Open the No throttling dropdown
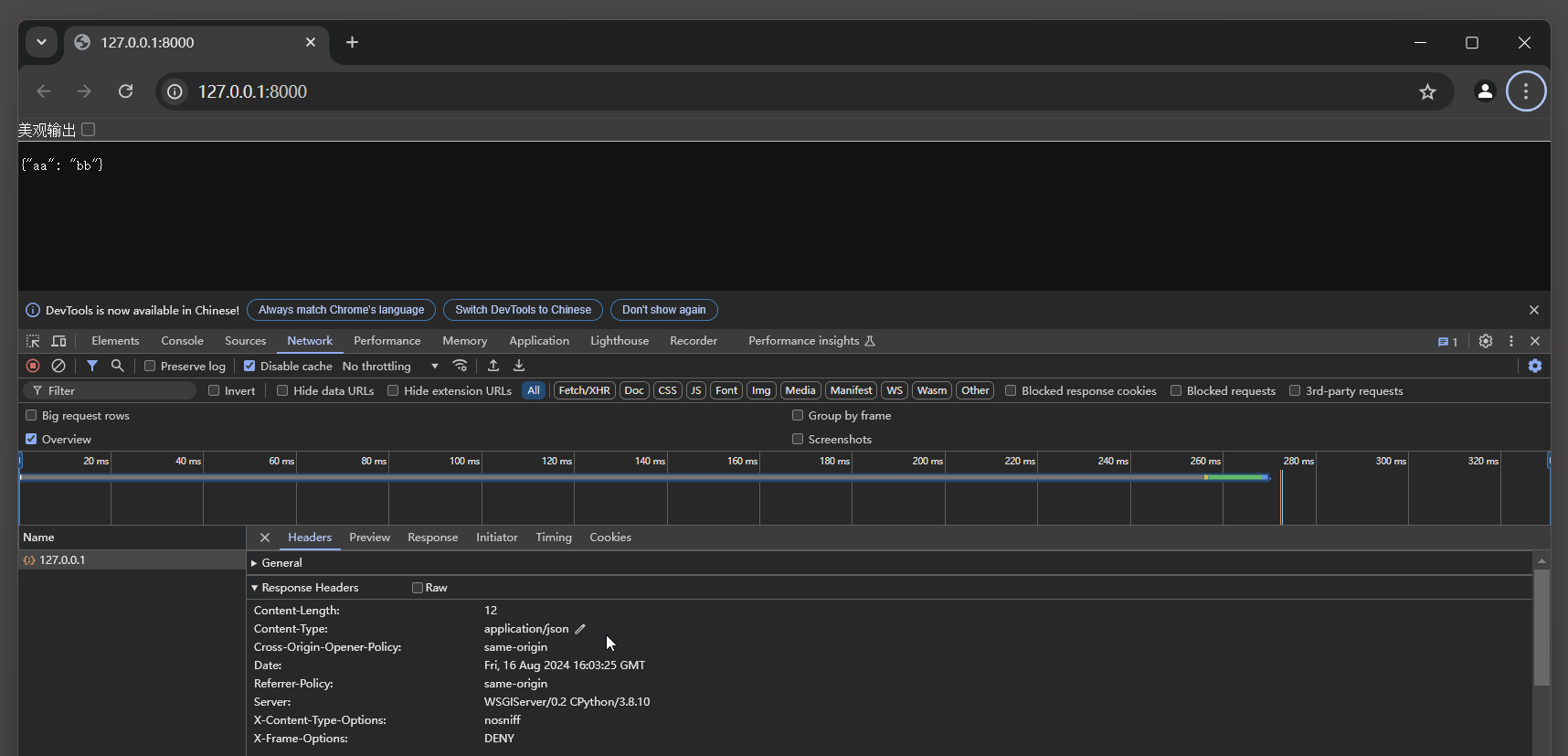The image size is (1568, 756). point(390,366)
